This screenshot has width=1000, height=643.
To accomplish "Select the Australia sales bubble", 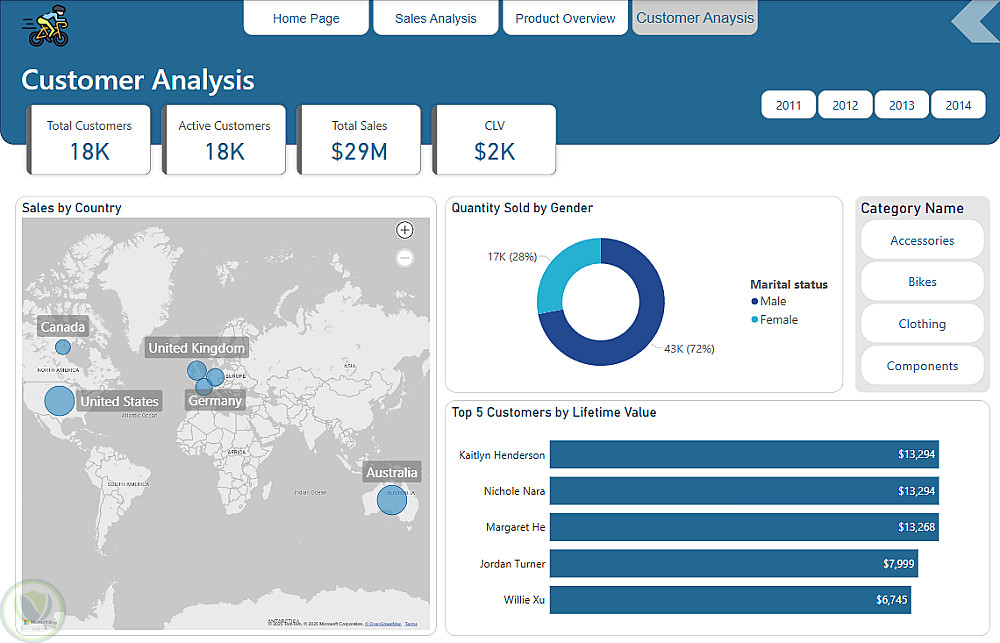I will (x=392, y=500).
